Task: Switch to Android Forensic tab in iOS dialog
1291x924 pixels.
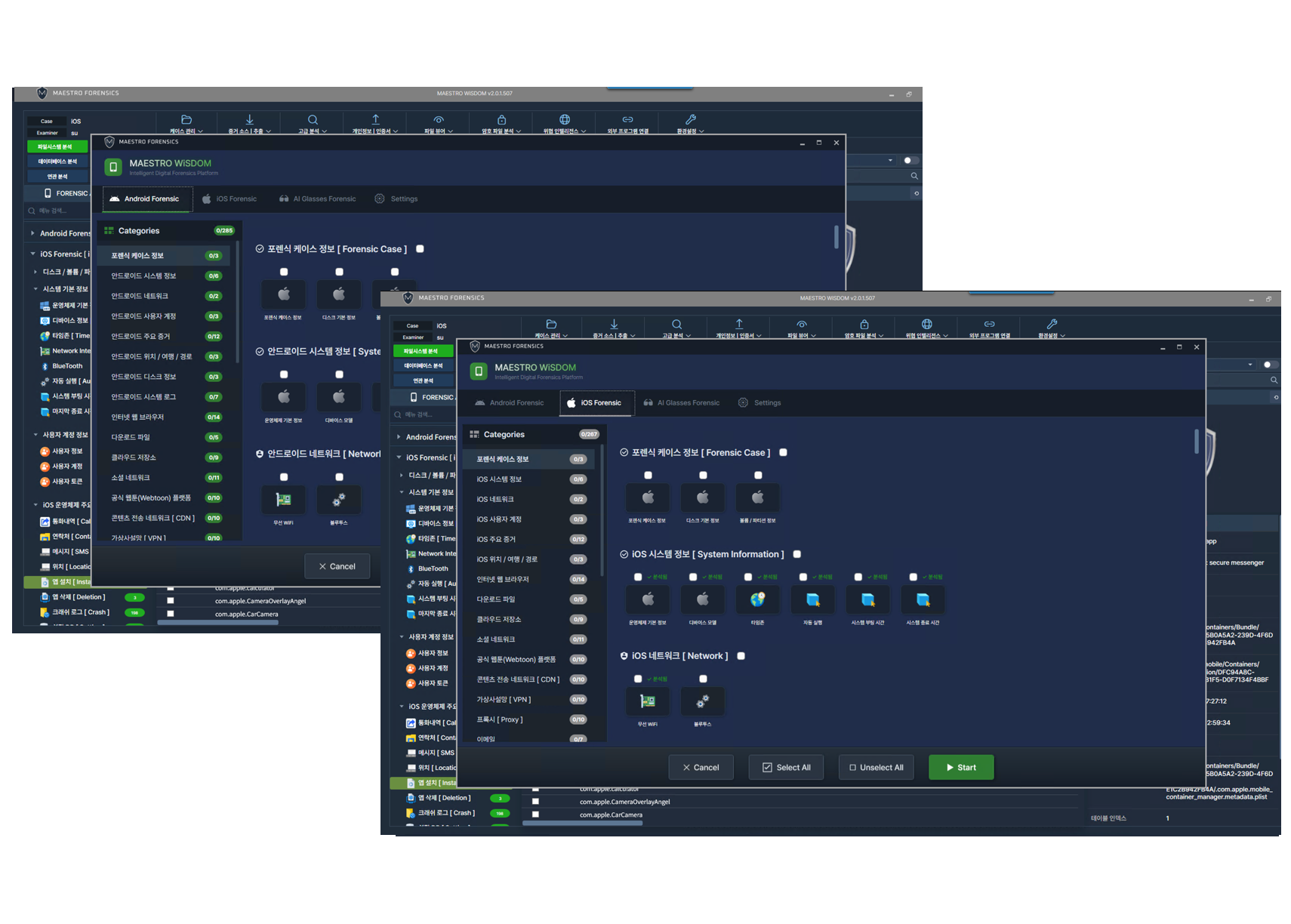Action: (x=509, y=403)
